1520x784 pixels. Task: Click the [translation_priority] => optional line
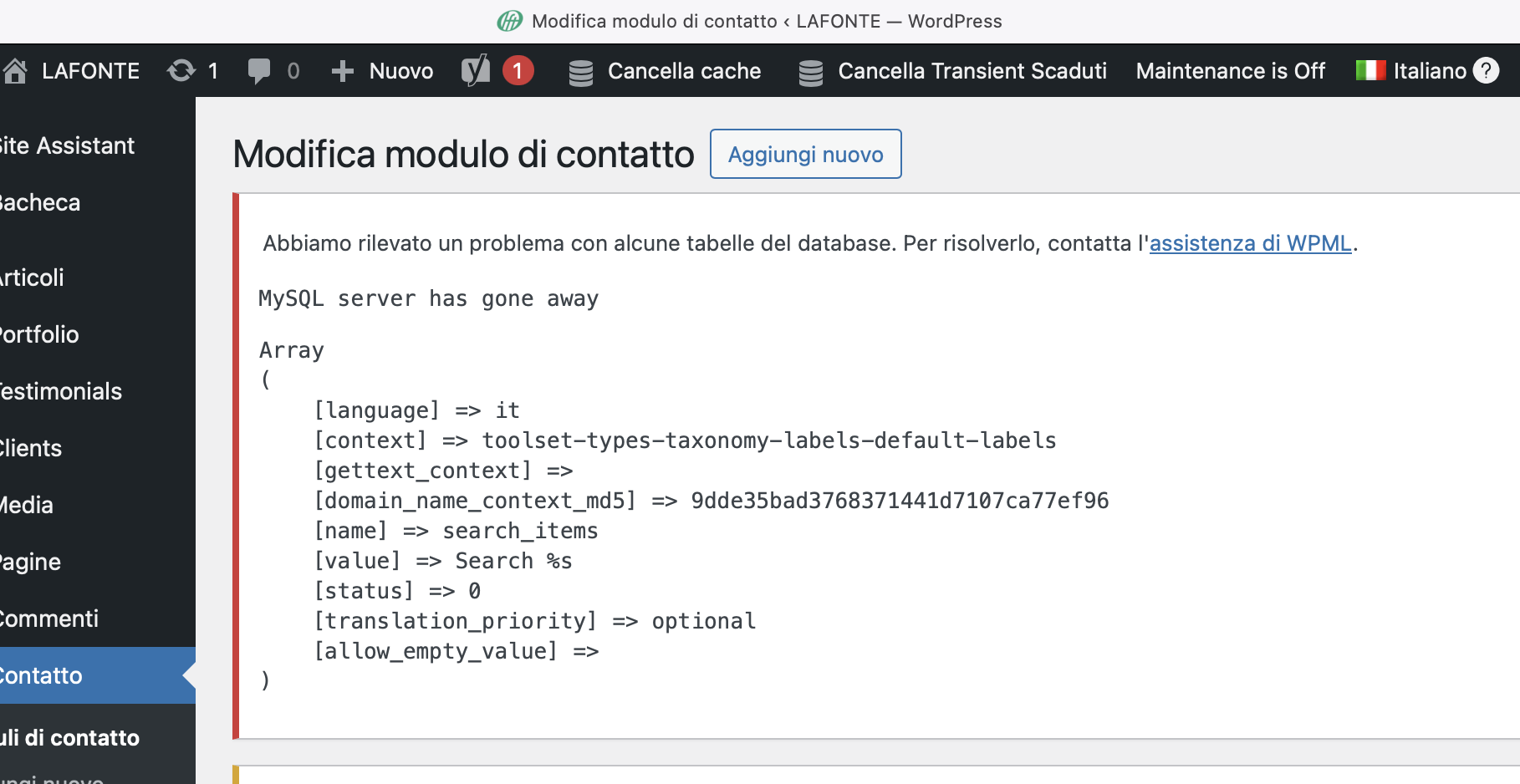(535, 621)
